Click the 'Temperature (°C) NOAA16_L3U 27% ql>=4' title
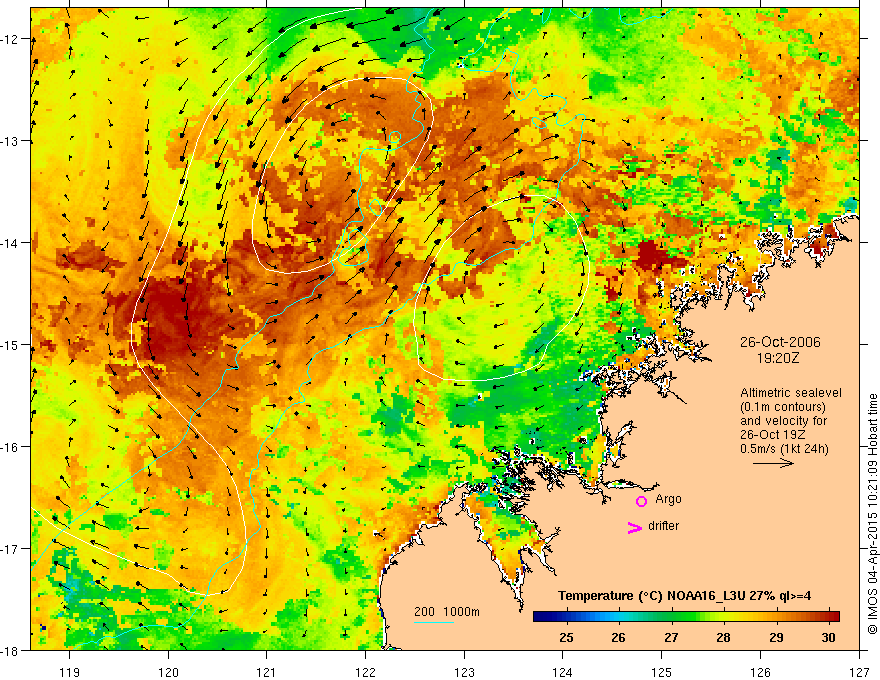The height and width of the screenshot is (680, 880). 684,596
